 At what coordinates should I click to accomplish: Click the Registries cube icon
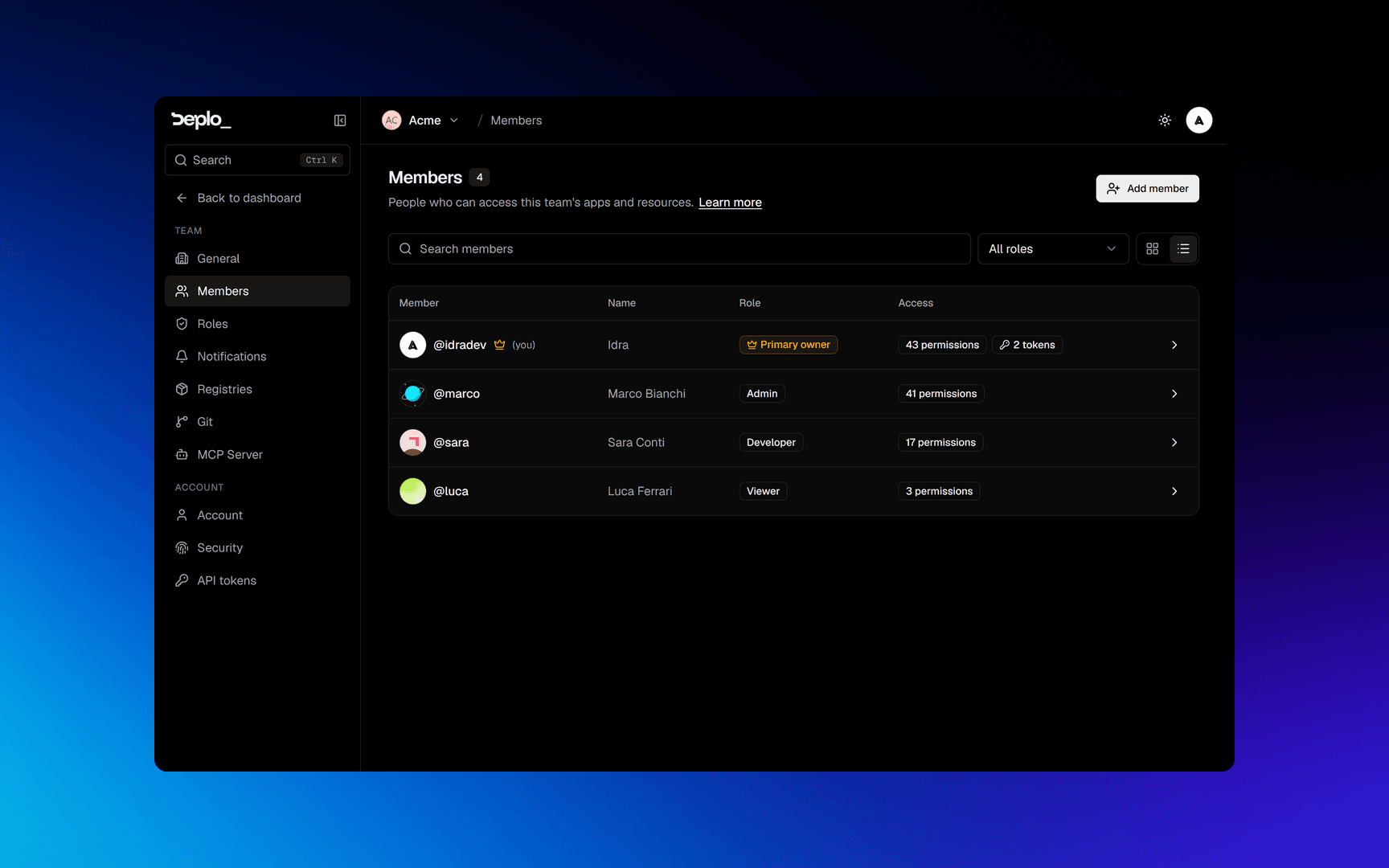(182, 389)
